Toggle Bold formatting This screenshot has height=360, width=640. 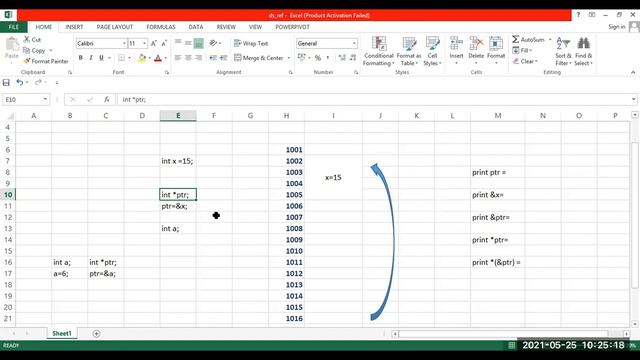coord(80,58)
